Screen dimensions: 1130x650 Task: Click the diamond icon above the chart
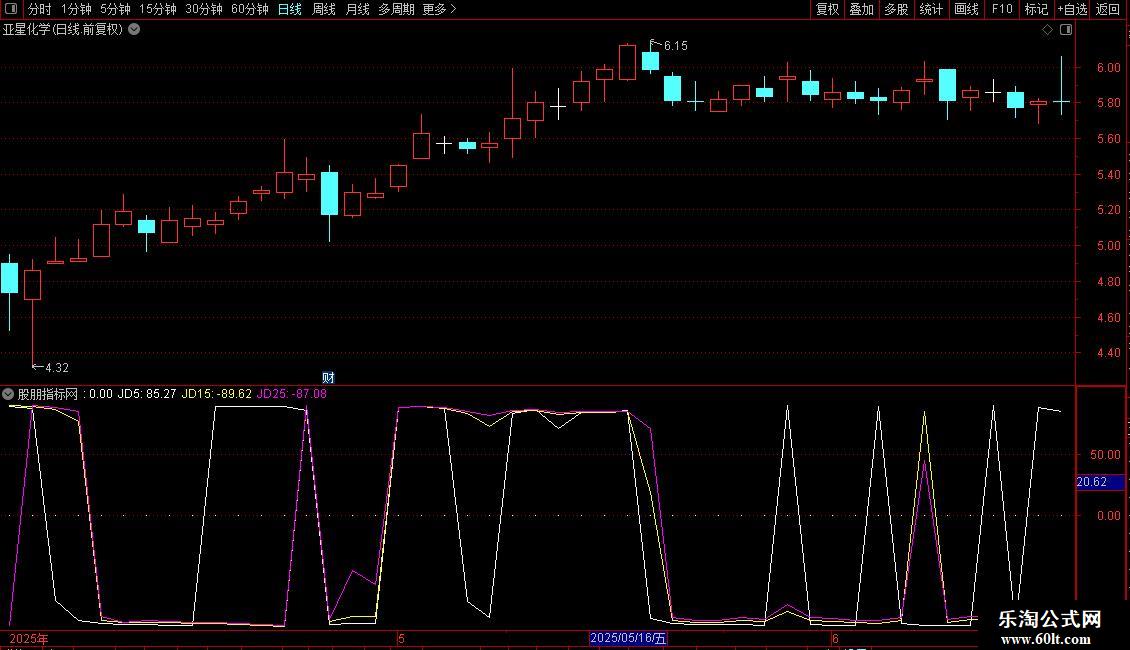pos(1047,30)
